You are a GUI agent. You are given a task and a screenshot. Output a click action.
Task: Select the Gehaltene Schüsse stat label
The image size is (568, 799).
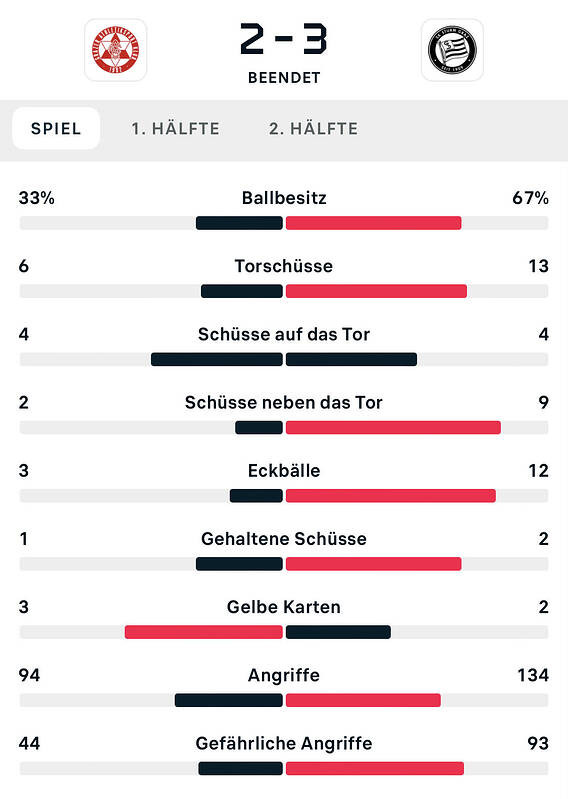[x=284, y=539]
